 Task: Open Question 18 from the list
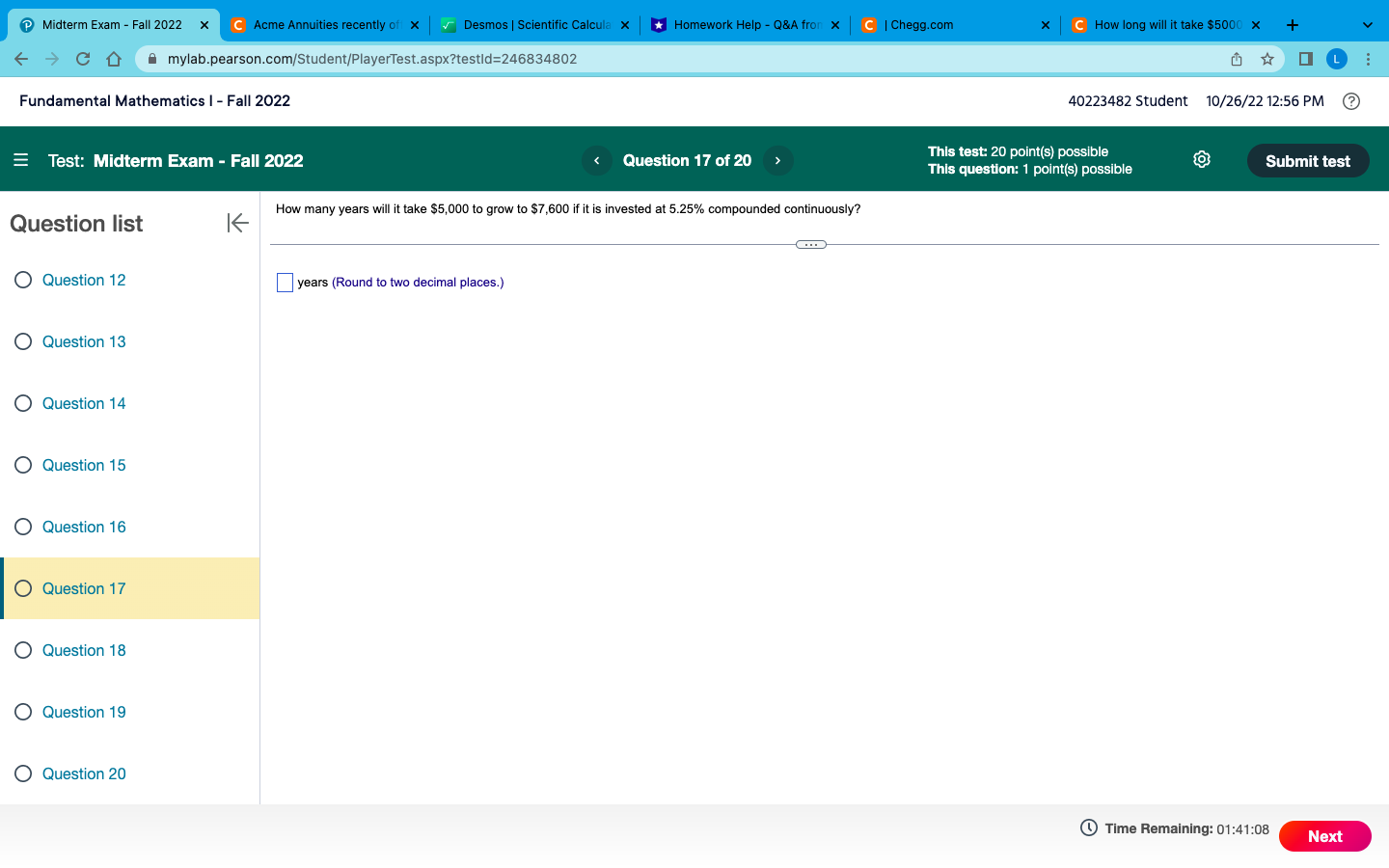coord(84,649)
